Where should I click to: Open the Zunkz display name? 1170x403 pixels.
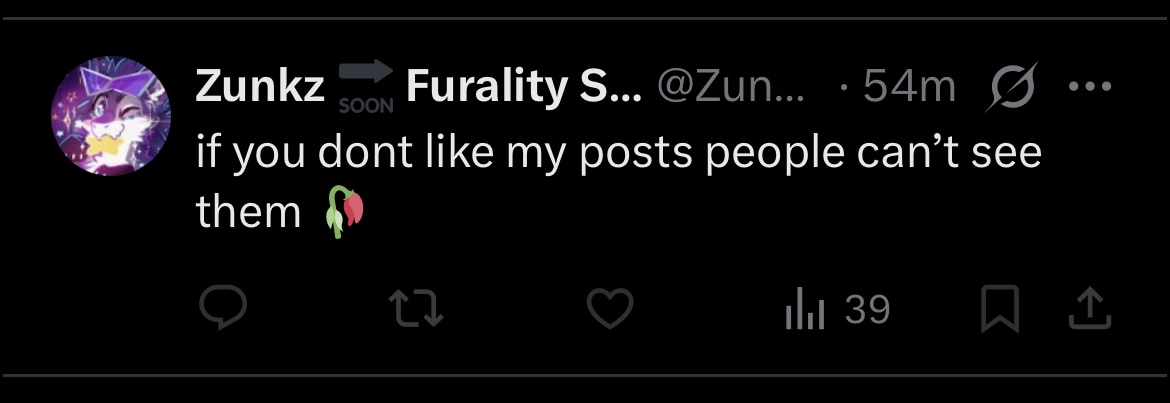click(260, 87)
